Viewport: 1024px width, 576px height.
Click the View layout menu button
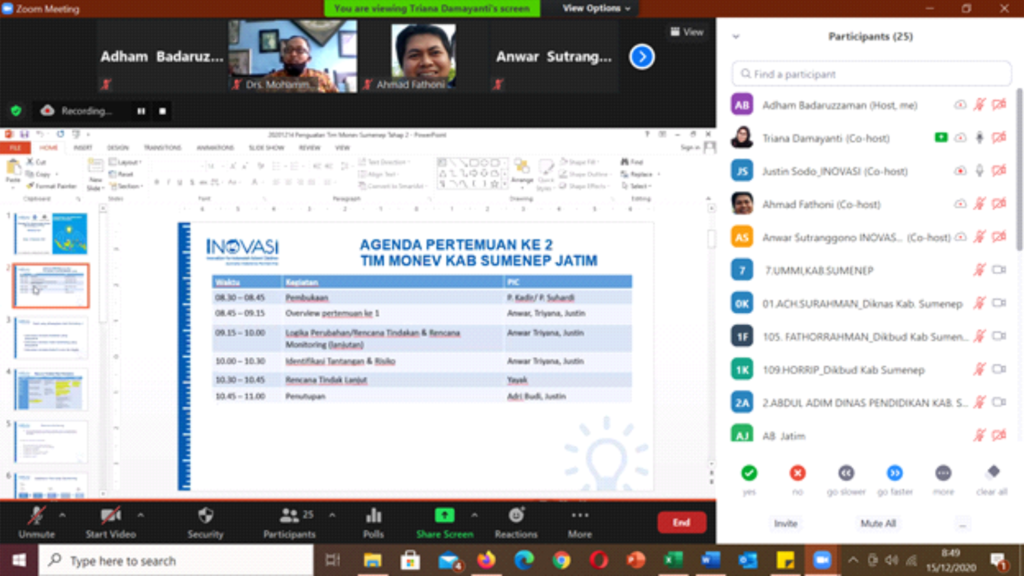pyautogui.click(x=687, y=32)
